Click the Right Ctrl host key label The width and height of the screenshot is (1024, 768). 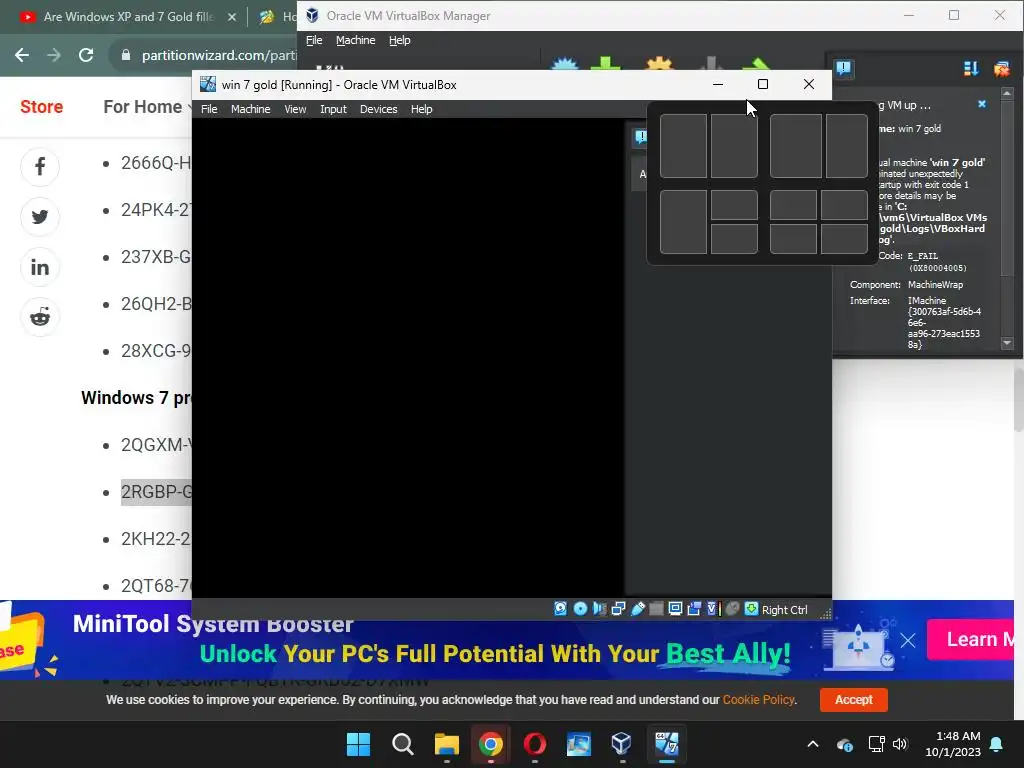[784, 609]
